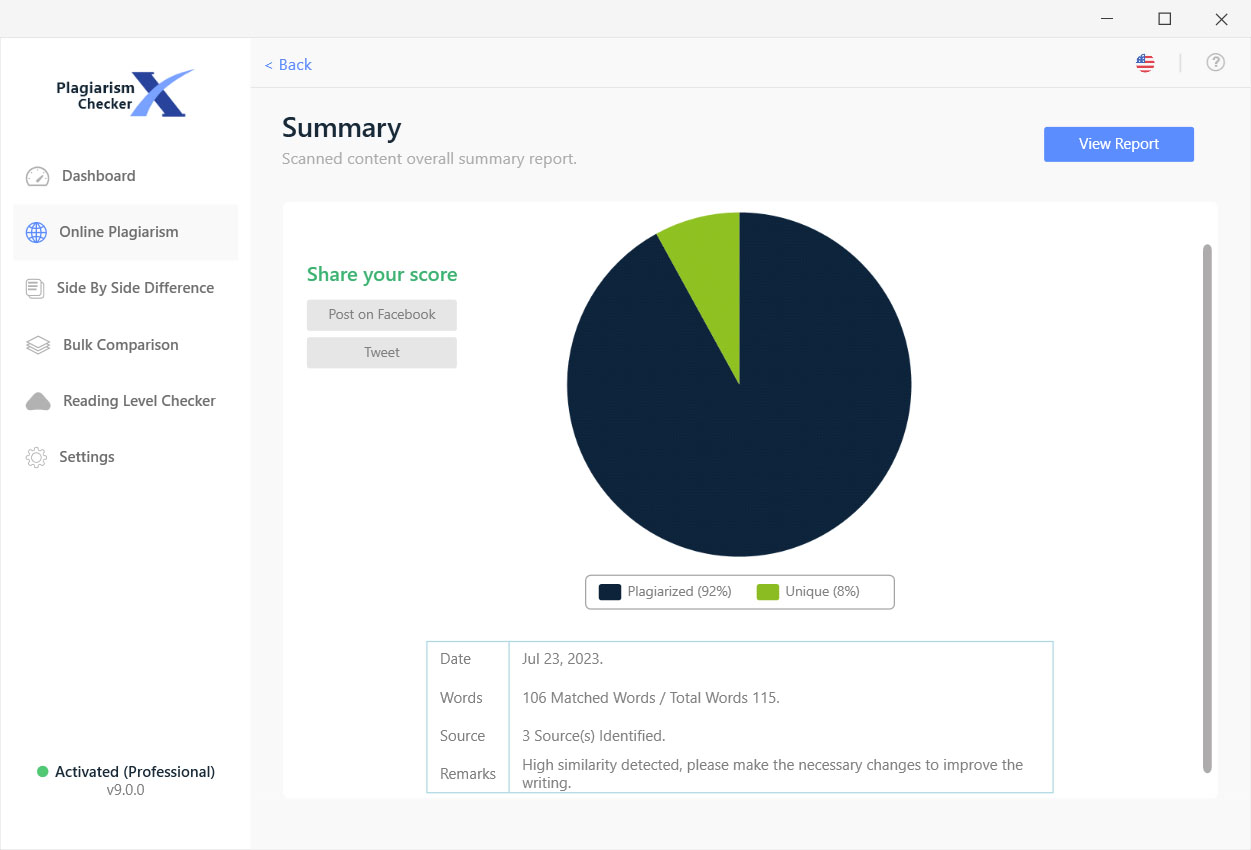Click the Online Plagiarism globe icon
Image resolution: width=1251 pixels, height=850 pixels.
[x=36, y=232]
